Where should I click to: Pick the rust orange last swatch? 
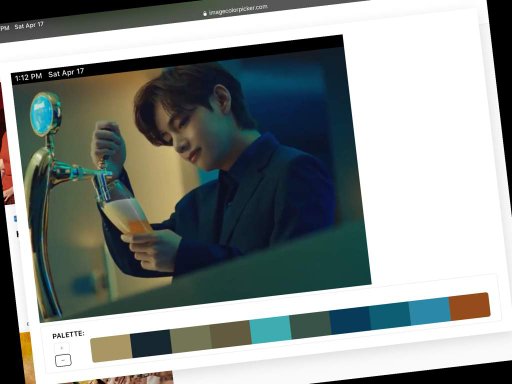[470, 306]
